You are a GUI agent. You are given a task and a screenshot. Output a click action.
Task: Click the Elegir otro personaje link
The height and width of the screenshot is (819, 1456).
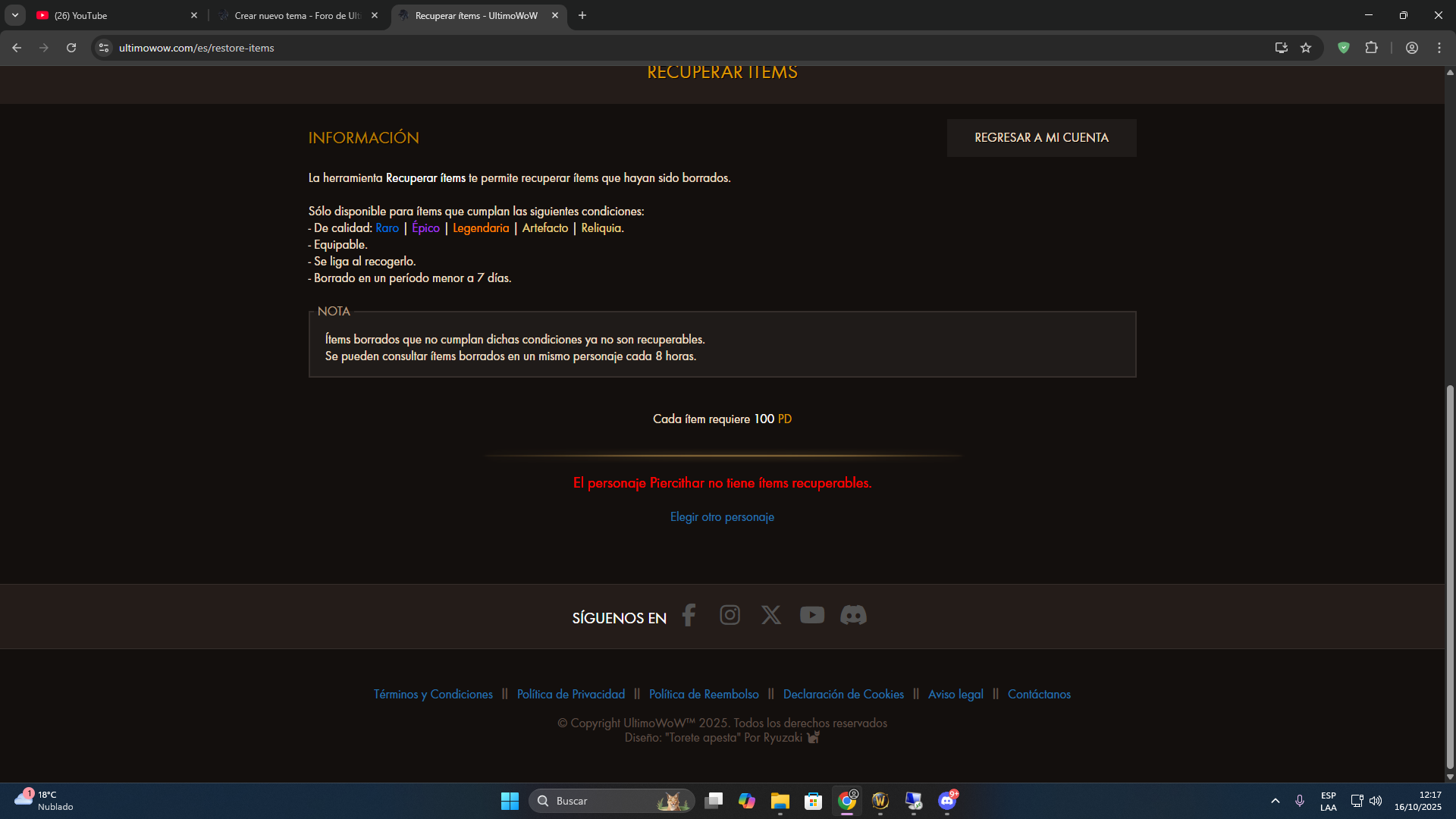[722, 517]
